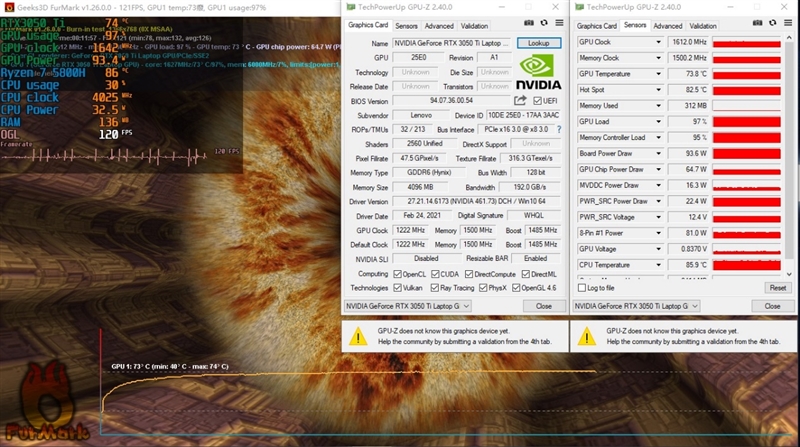The height and width of the screenshot is (447, 800).
Task: Open GPU Load sensor dropdown arrow
Action: tap(658, 121)
